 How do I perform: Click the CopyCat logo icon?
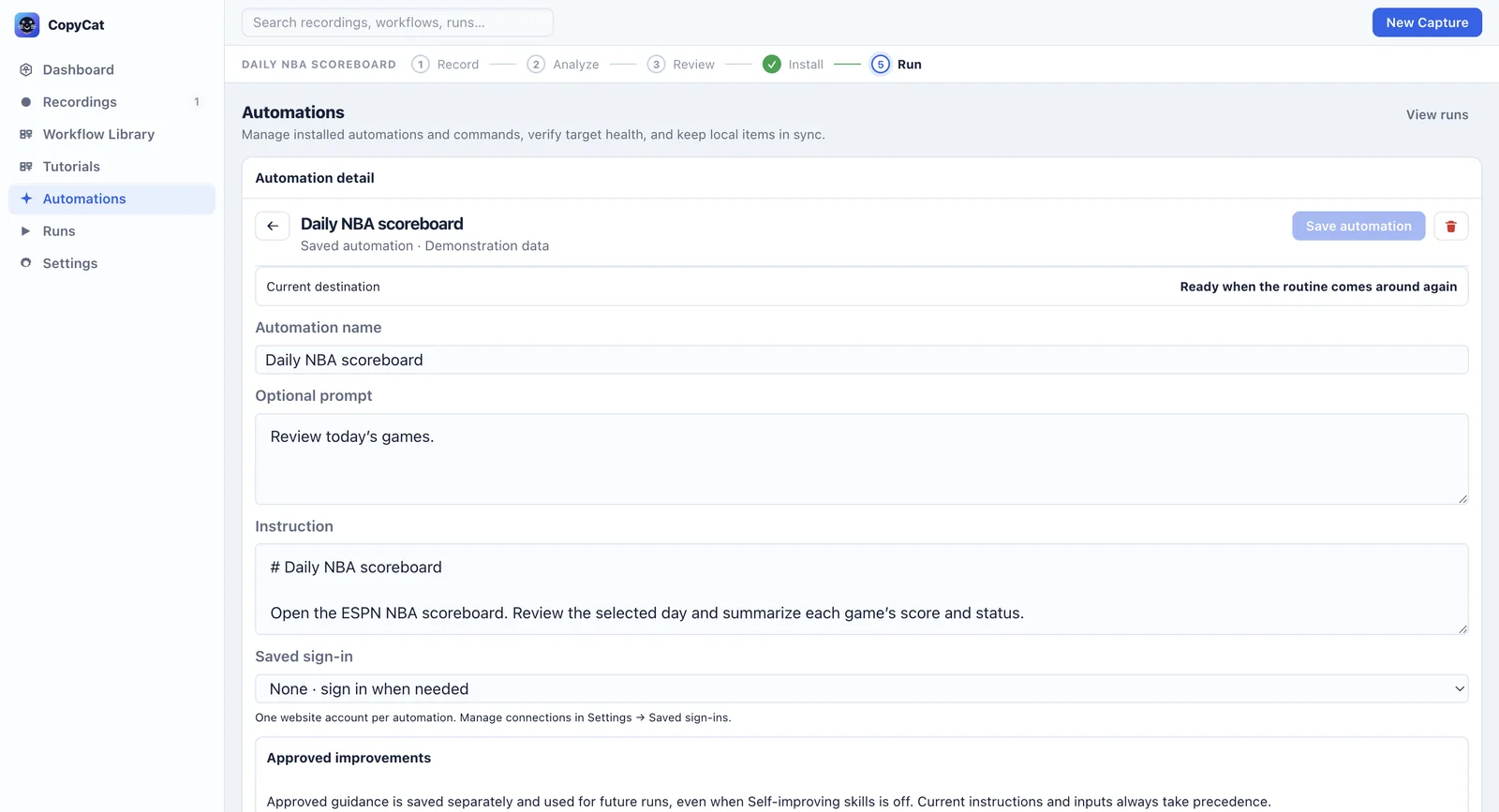(27, 24)
